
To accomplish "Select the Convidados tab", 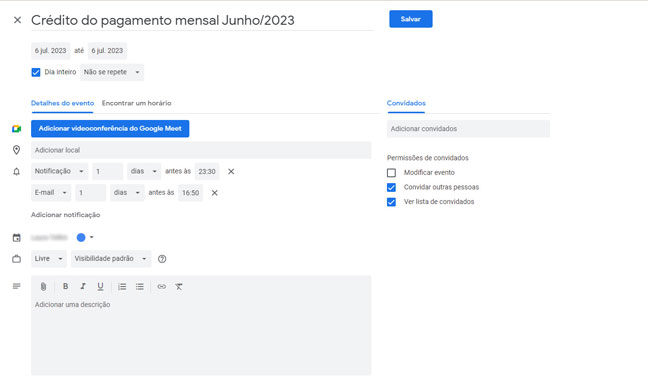I will click(x=406, y=103).
